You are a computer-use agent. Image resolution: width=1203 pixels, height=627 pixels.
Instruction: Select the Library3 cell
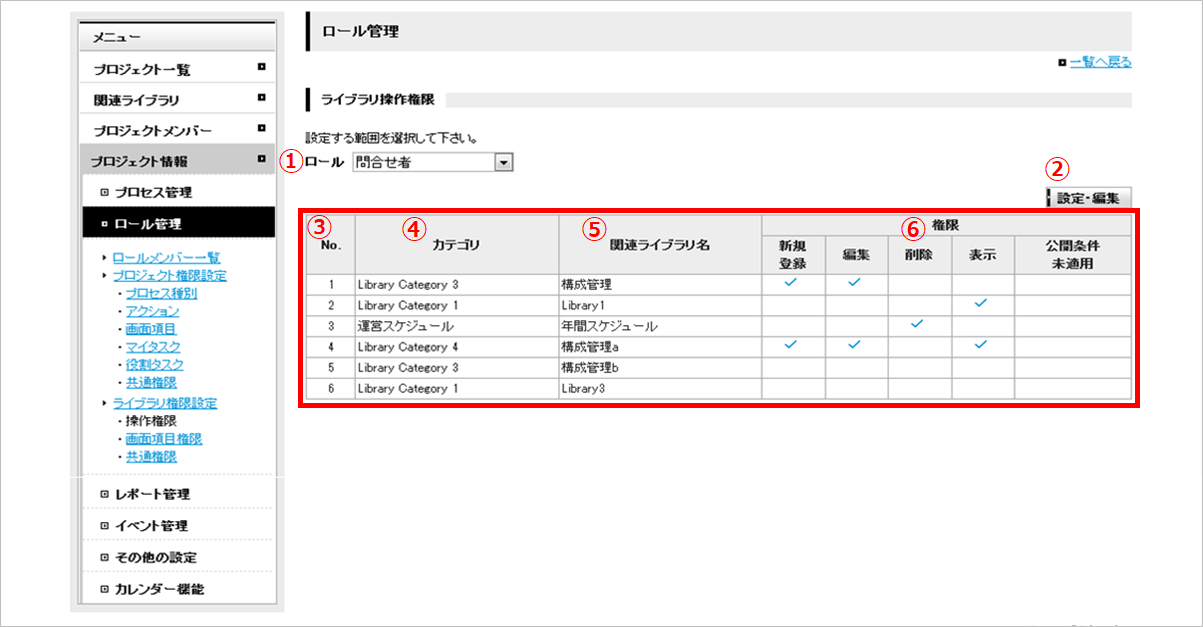[660, 388]
